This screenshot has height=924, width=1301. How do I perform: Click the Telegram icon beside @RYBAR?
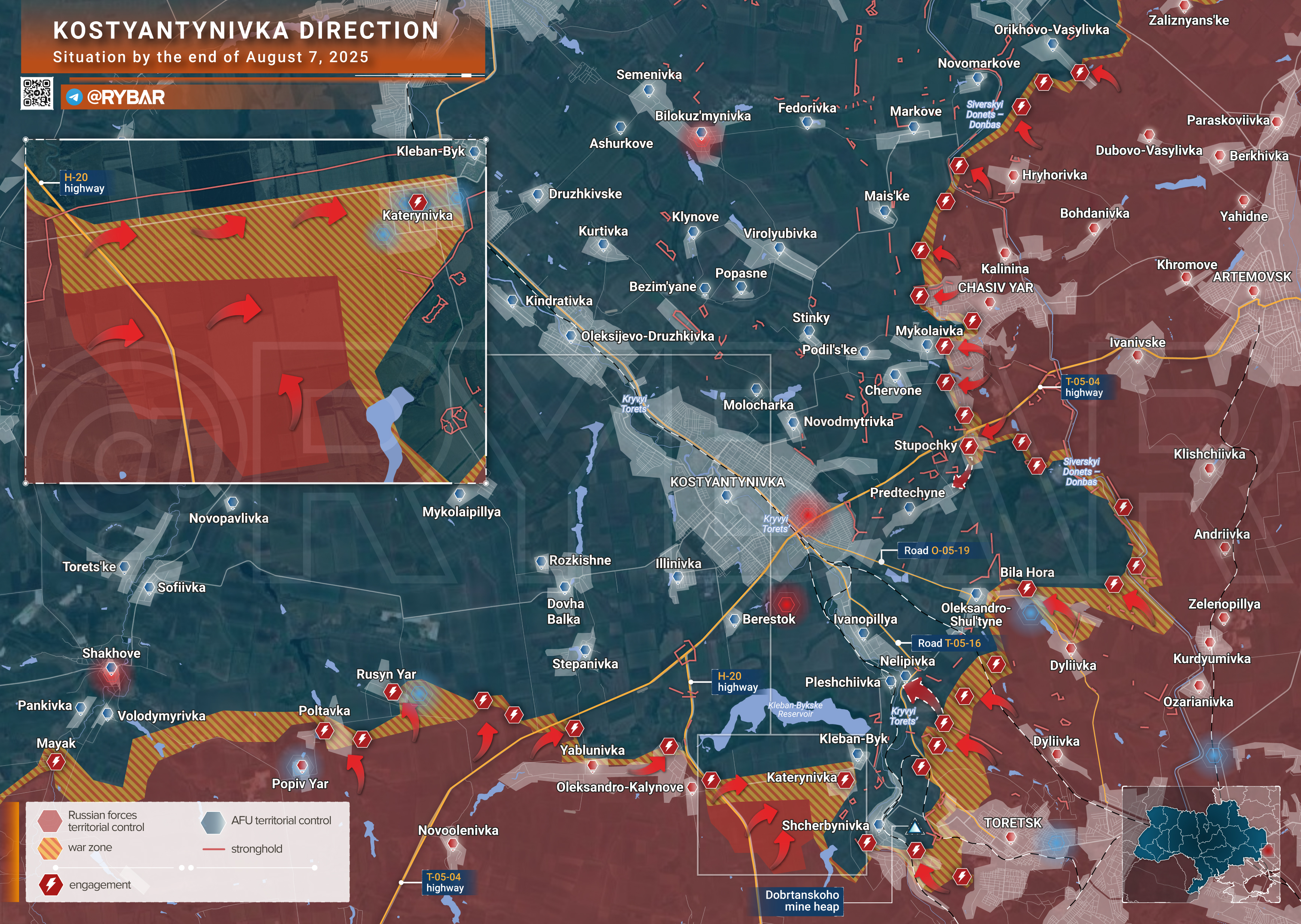pyautogui.click(x=74, y=97)
